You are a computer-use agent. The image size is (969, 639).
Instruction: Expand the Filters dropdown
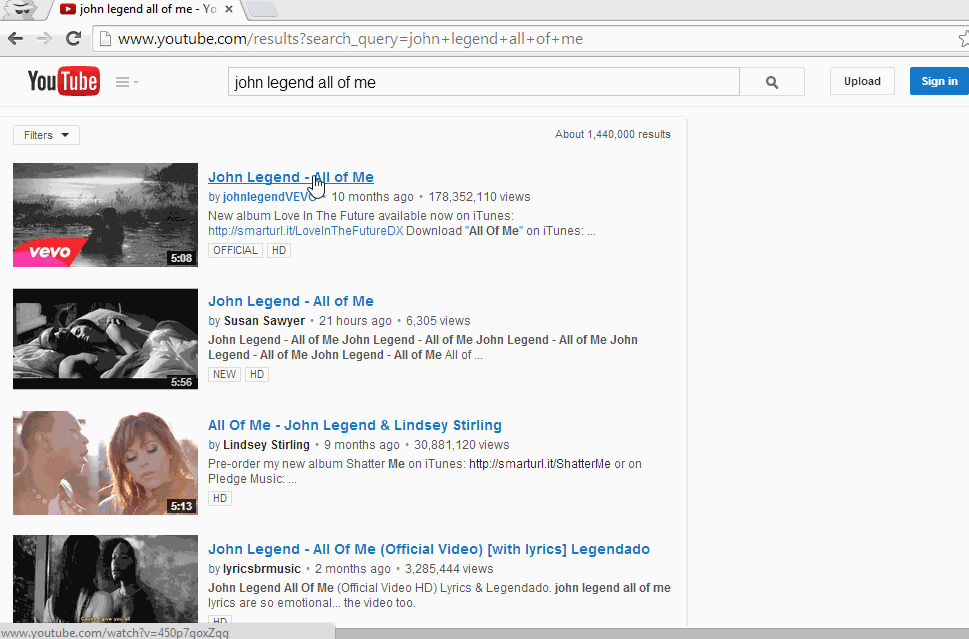[x=46, y=135]
